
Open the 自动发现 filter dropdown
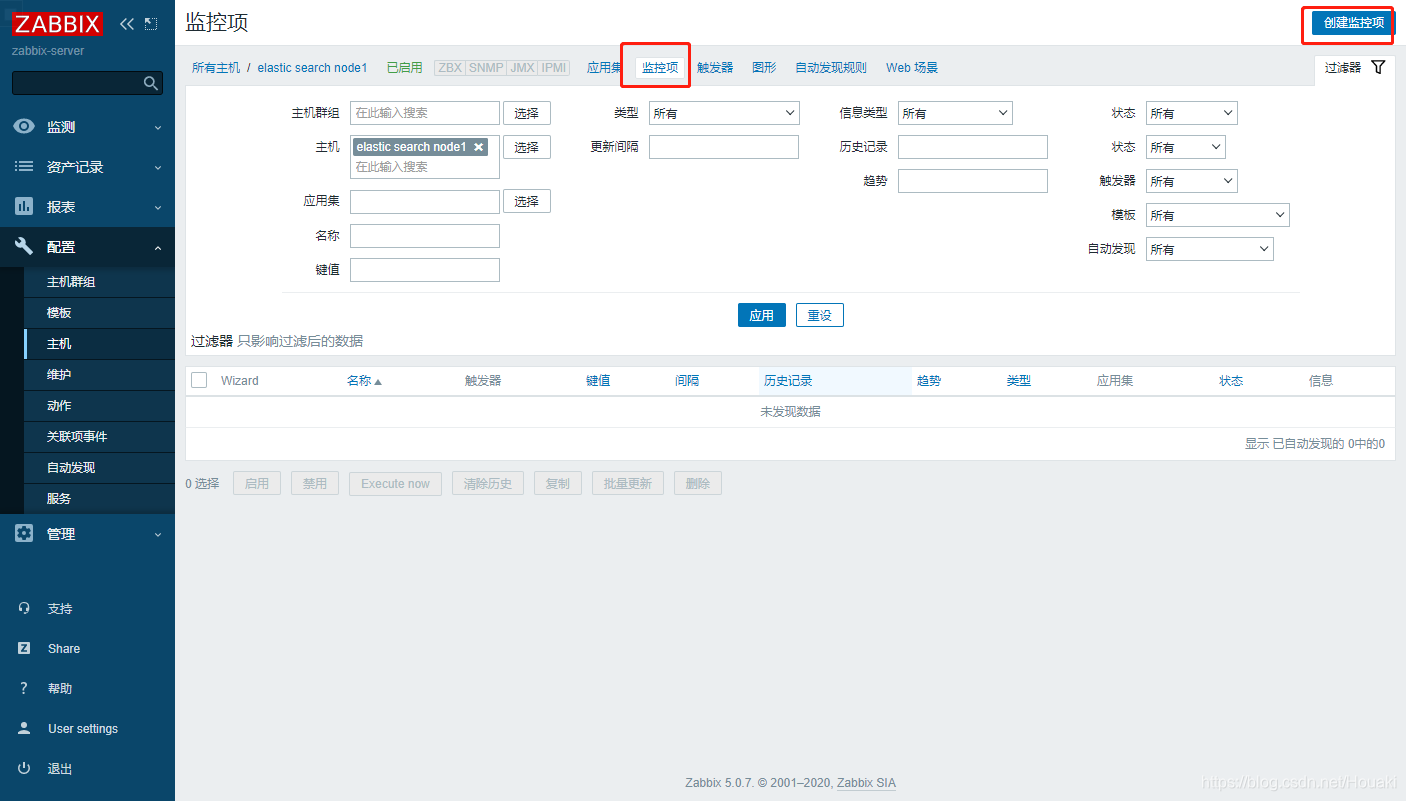1210,249
